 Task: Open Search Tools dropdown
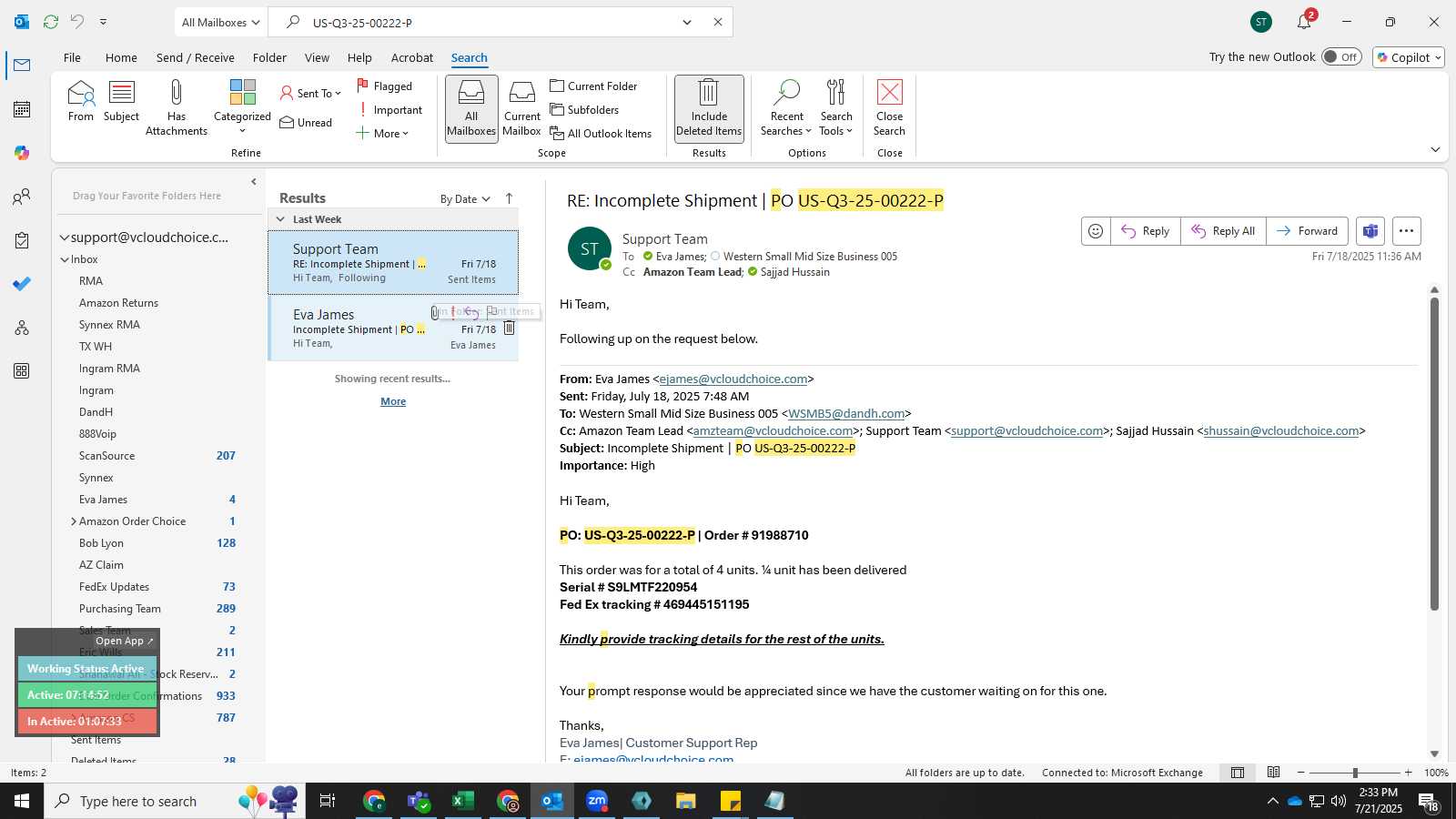(x=836, y=107)
